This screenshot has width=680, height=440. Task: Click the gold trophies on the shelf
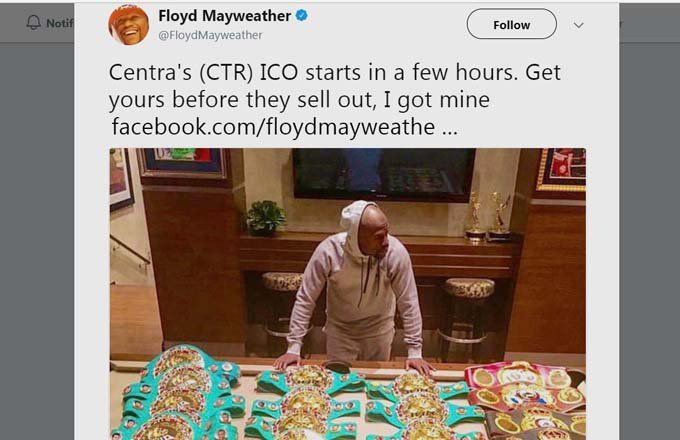(x=490, y=215)
